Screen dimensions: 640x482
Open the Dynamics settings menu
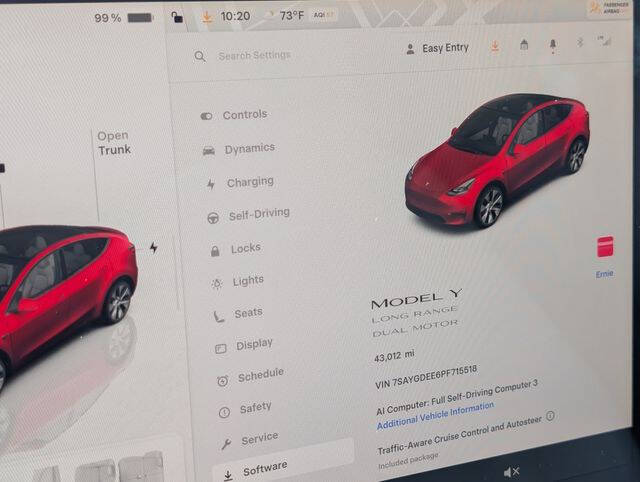(x=239, y=149)
